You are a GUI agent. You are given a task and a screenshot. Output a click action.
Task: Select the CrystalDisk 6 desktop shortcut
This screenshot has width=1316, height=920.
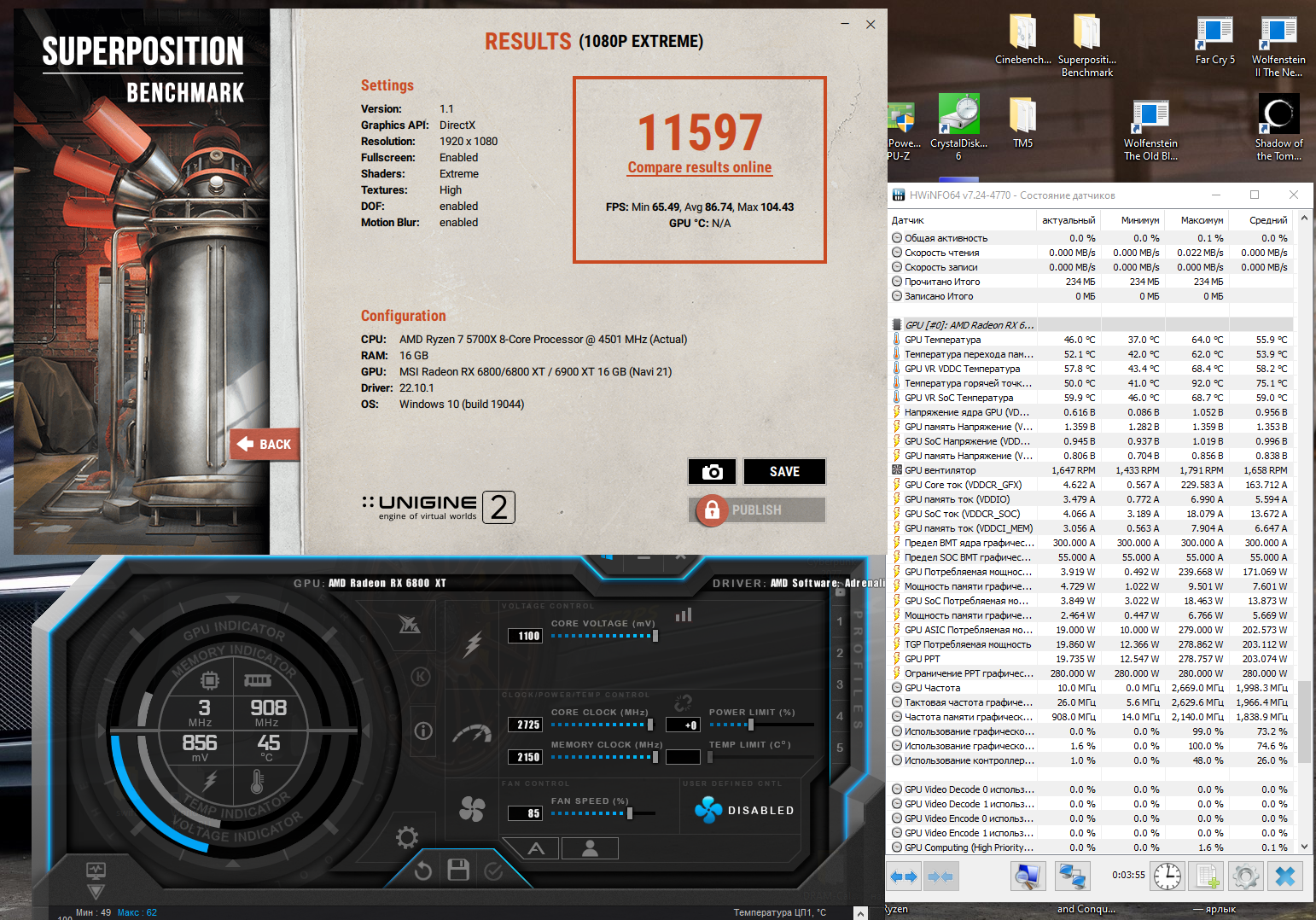click(x=958, y=127)
